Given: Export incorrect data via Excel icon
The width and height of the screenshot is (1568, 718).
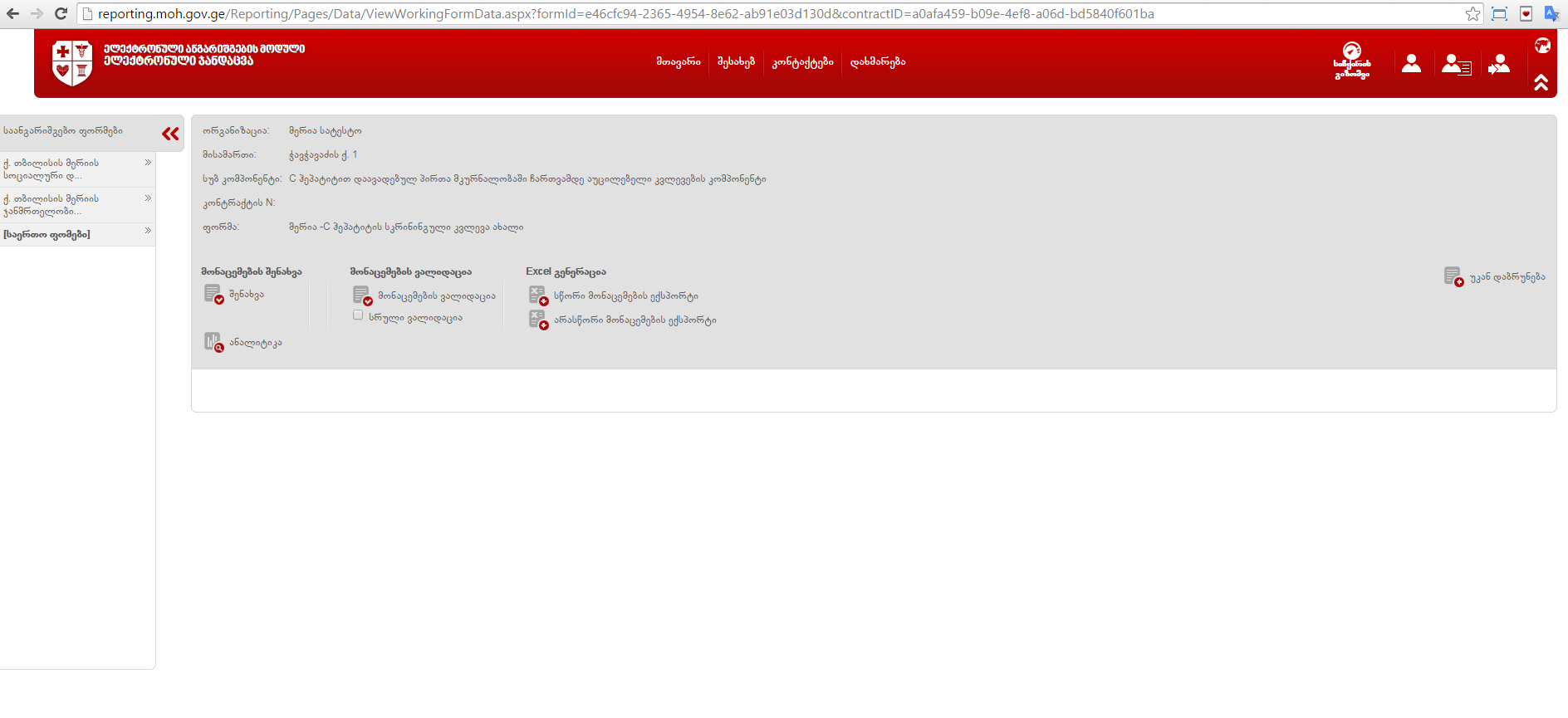Looking at the screenshot, I should pos(538,320).
